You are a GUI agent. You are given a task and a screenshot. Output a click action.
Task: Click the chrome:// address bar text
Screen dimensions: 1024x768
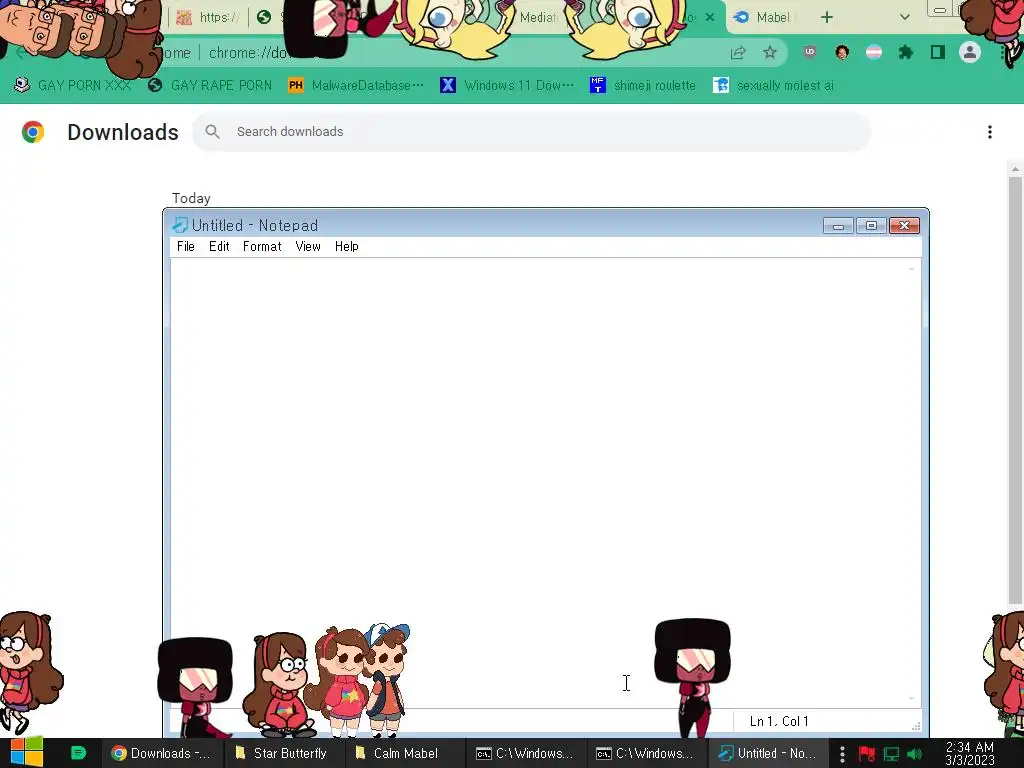point(248,53)
